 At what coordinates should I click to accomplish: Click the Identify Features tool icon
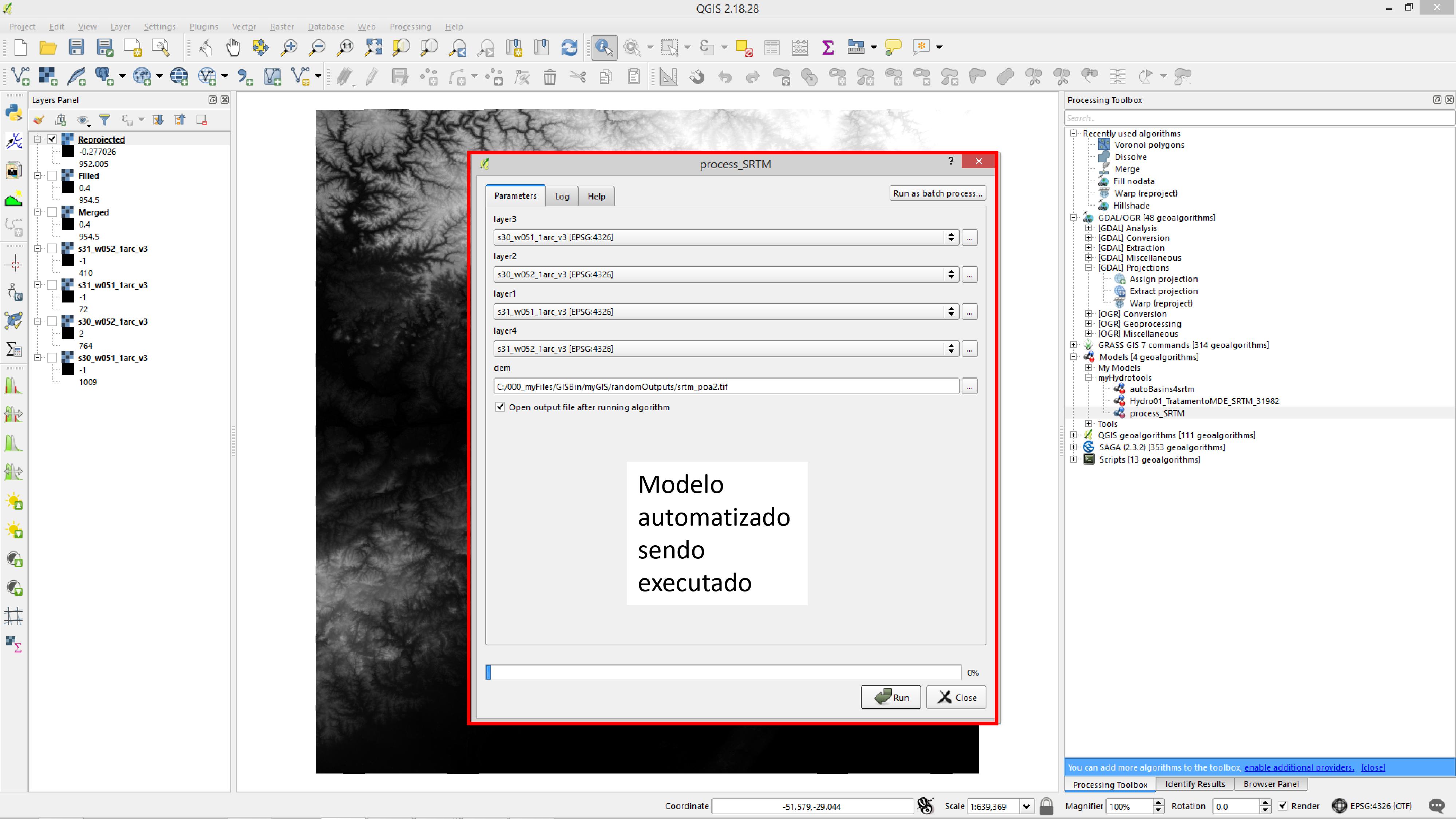point(604,47)
